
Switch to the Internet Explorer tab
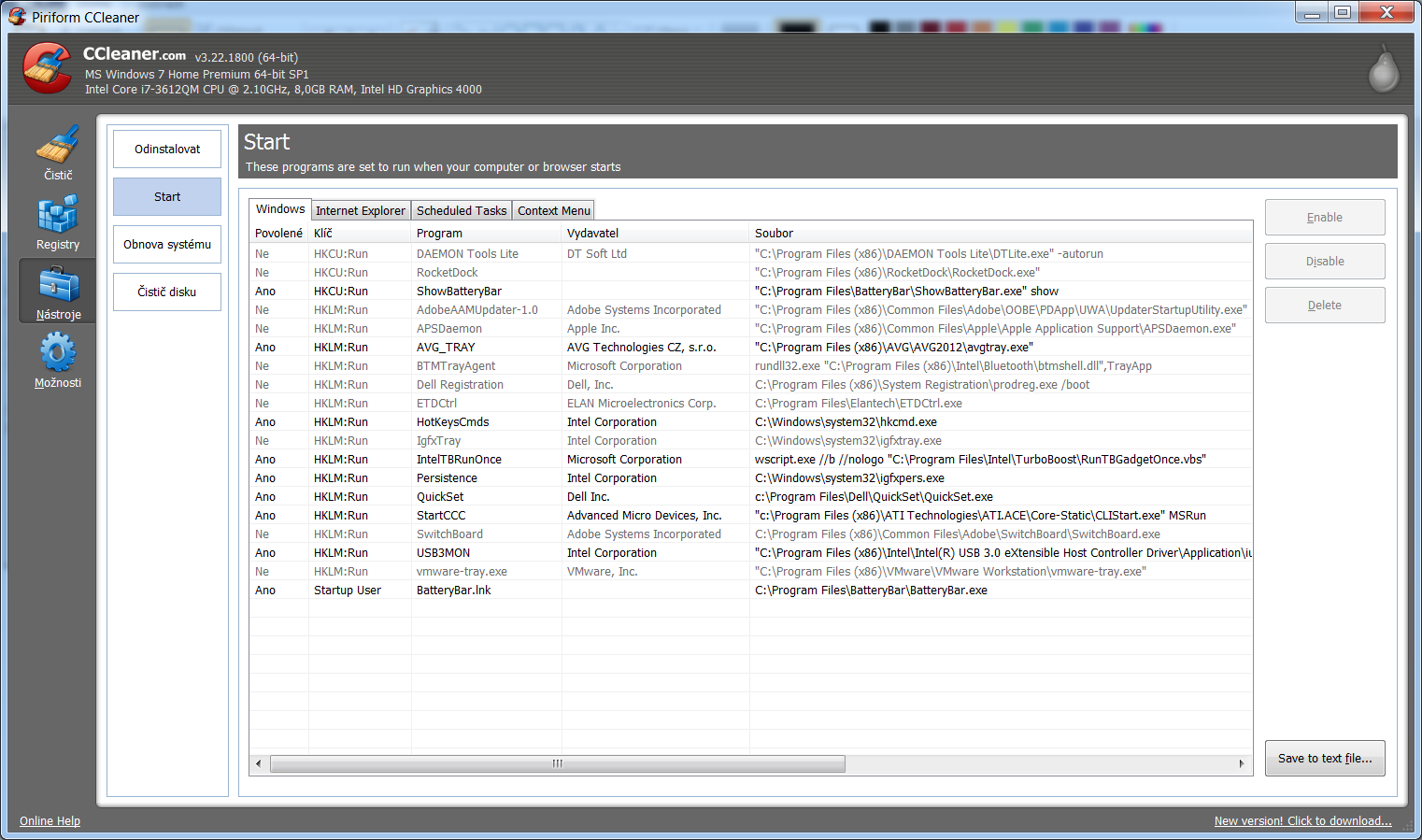pos(361,211)
